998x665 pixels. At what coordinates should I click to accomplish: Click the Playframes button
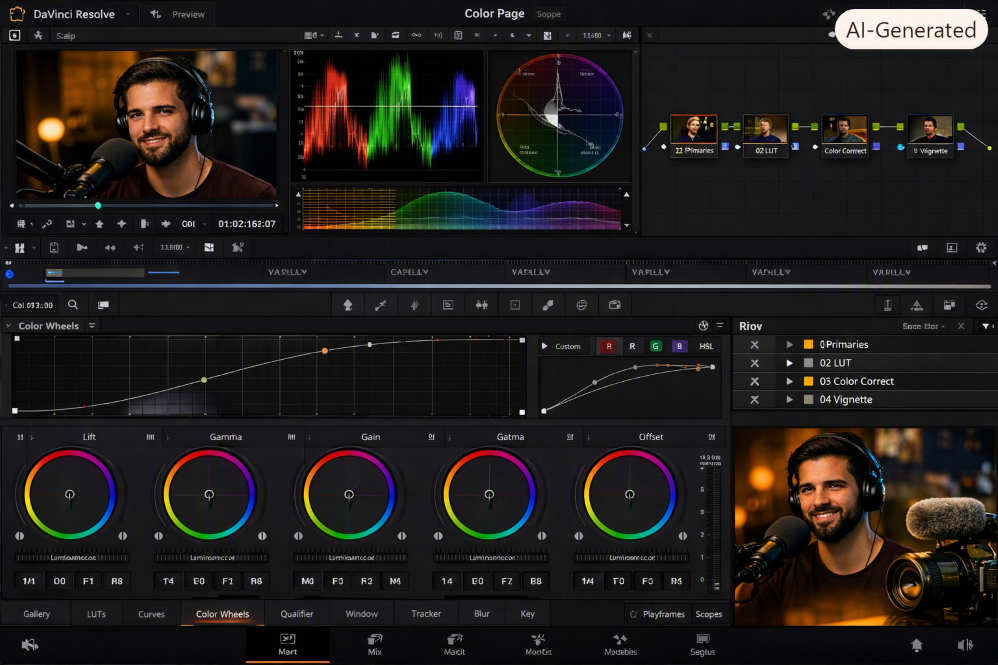pos(657,614)
